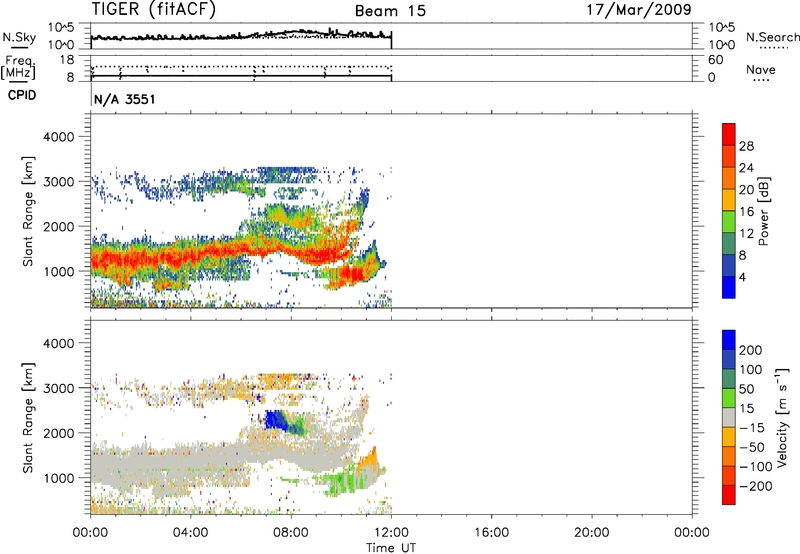Select the N.Search legend label
Screen dimensions: 800x554
[772, 37]
